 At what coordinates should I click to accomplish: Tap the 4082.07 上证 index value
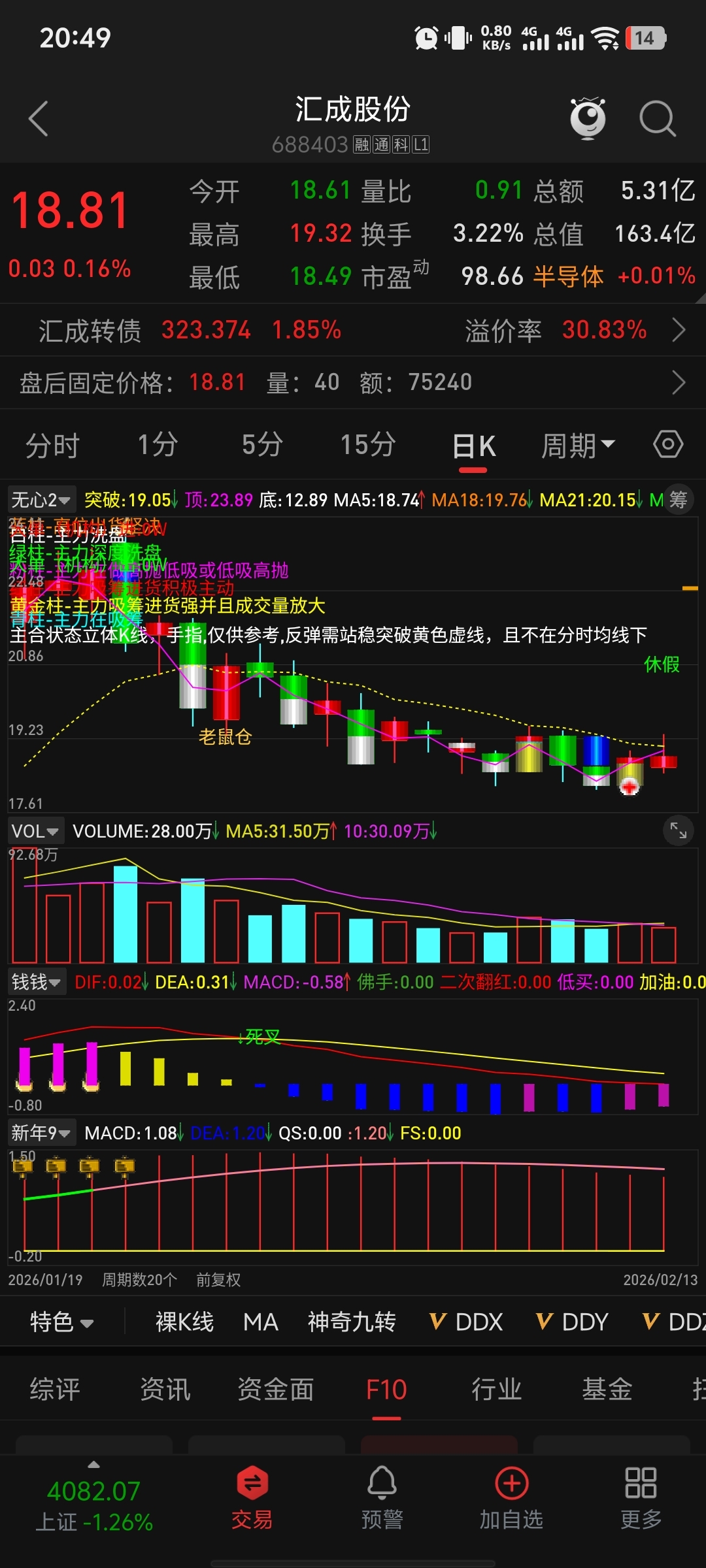(x=93, y=1491)
